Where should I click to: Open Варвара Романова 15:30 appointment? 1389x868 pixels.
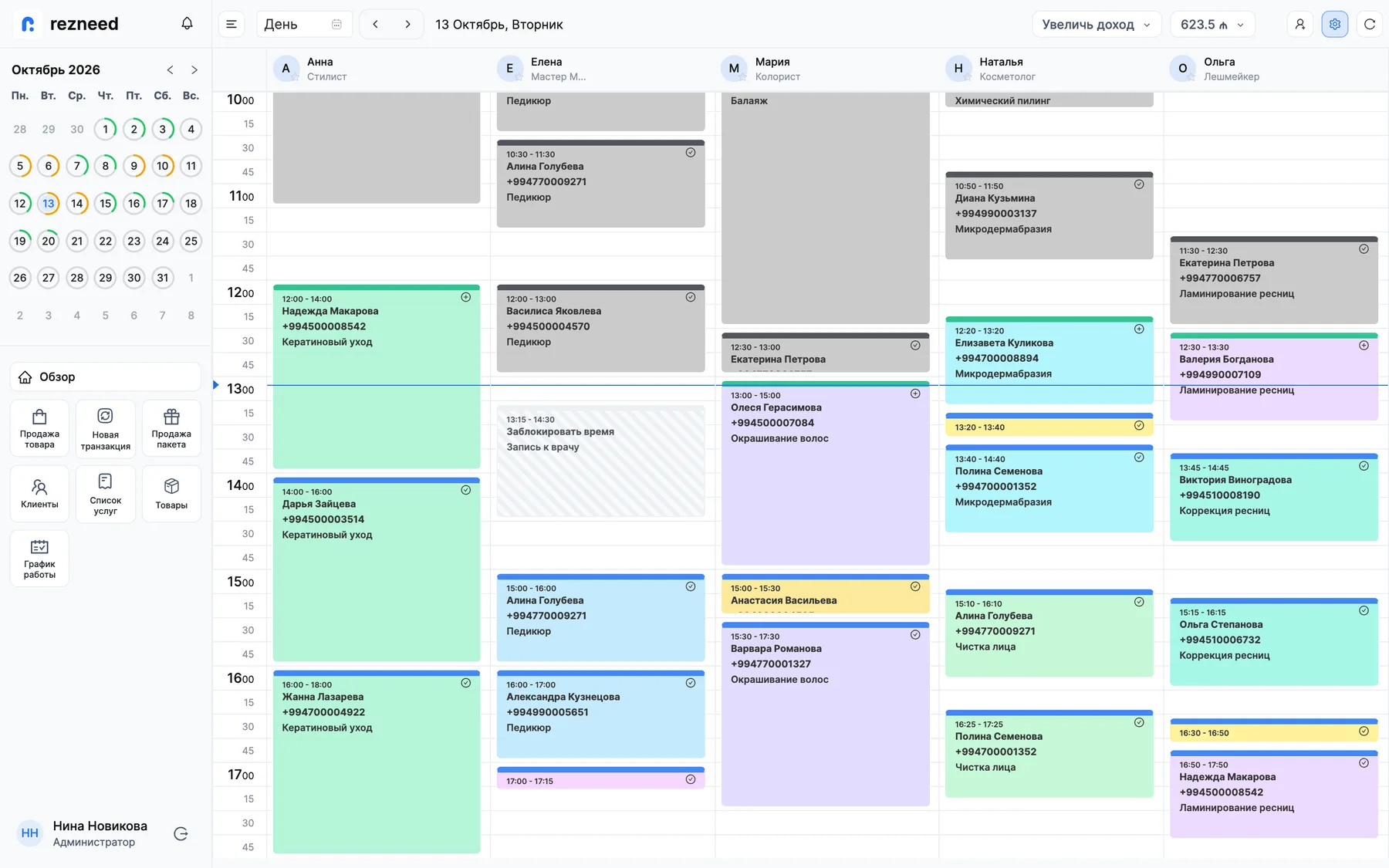pos(826,714)
